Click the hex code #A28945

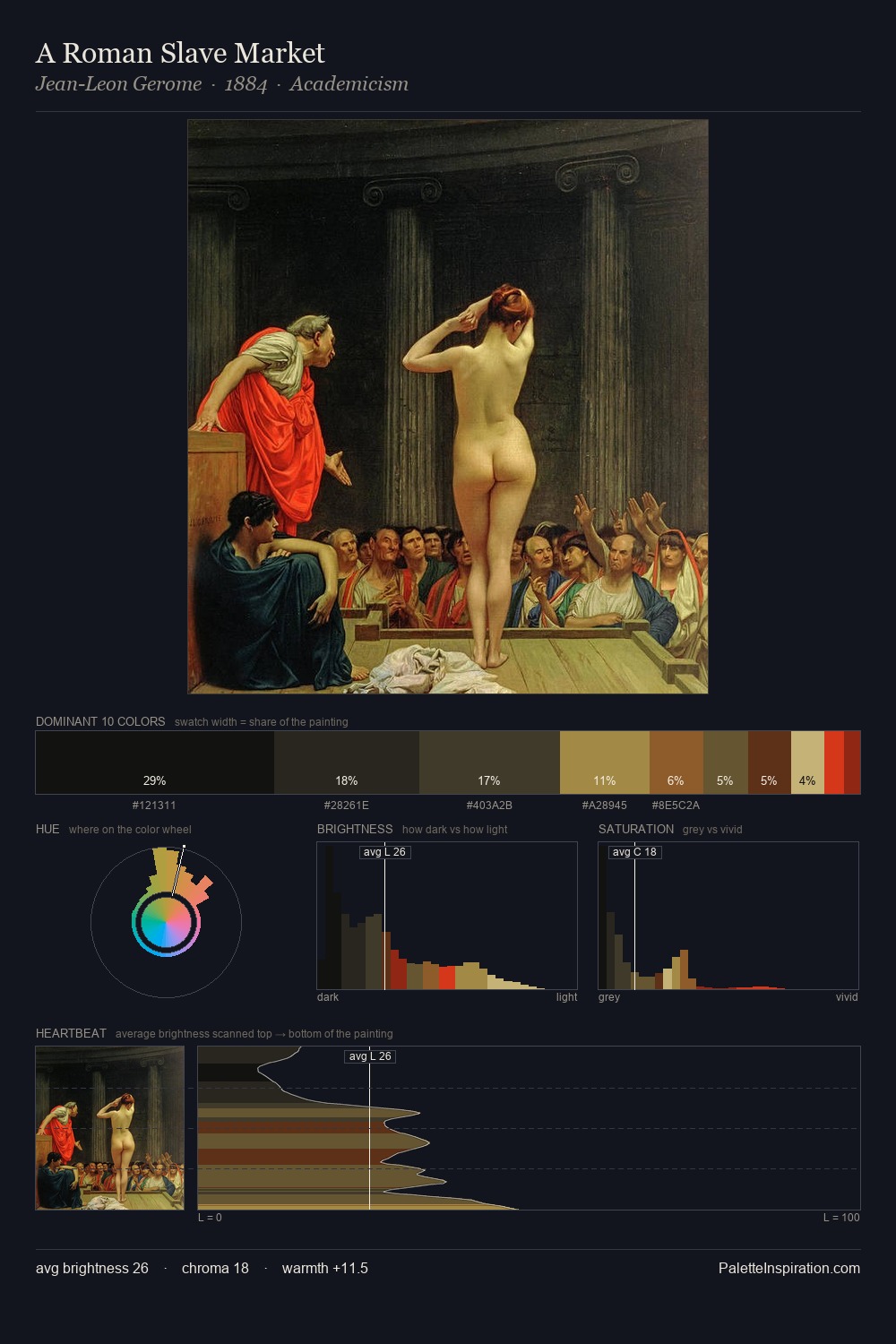click(605, 806)
